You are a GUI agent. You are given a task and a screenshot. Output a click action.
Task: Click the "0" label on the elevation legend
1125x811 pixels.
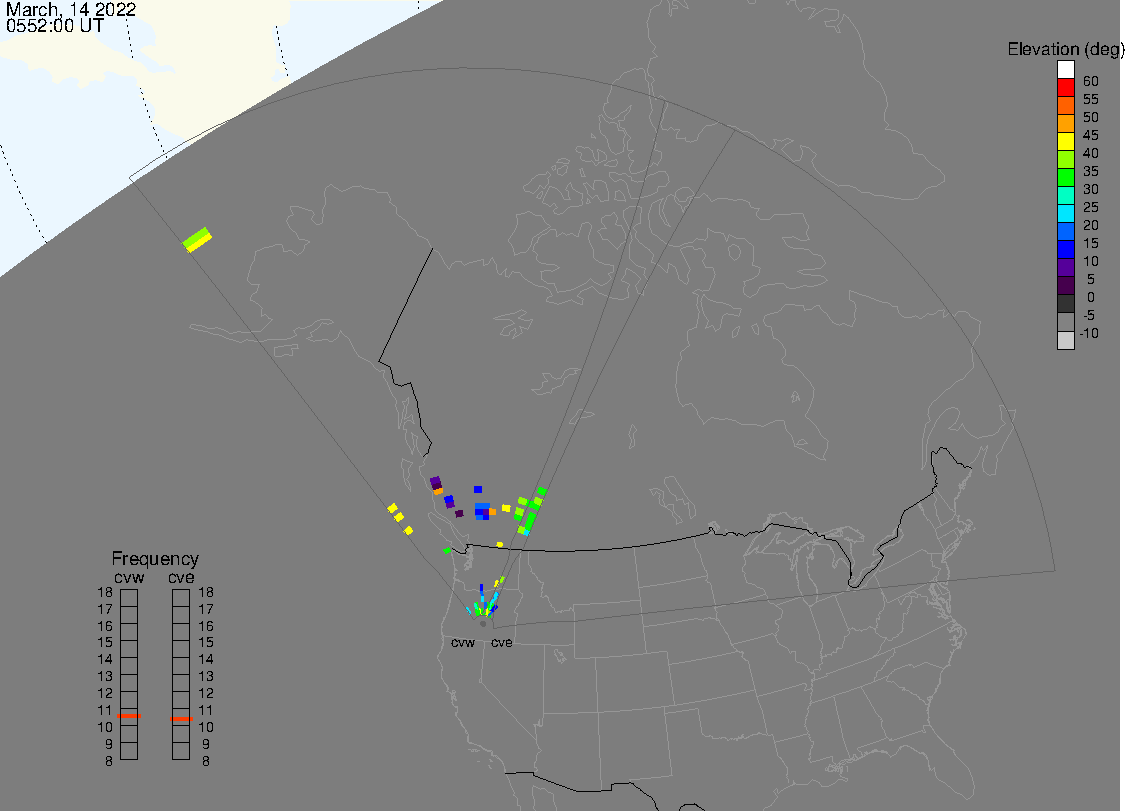coord(1091,297)
